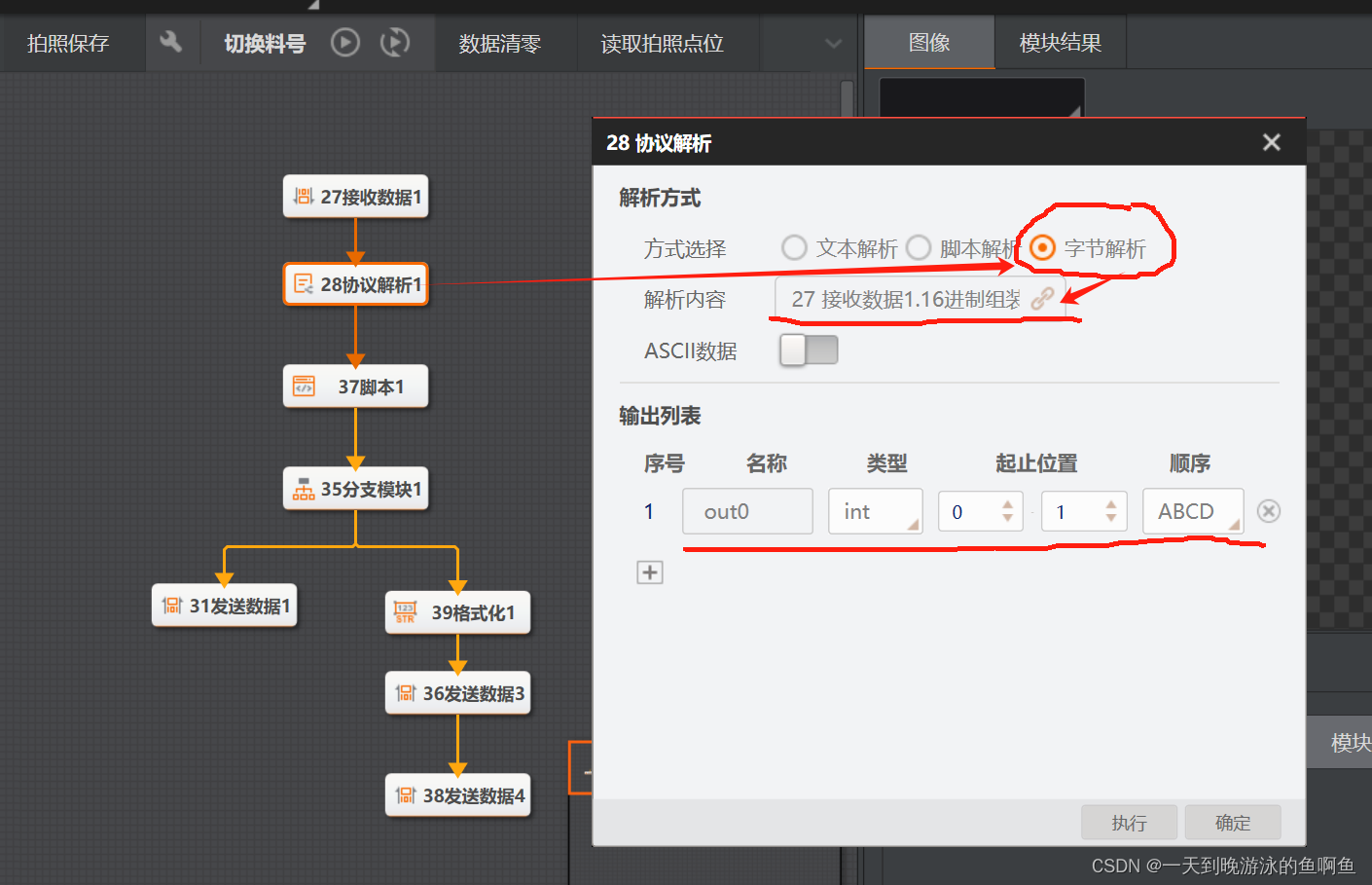Switch to the 模块结果 tab
The height and width of the screenshot is (885, 1372).
[1060, 42]
